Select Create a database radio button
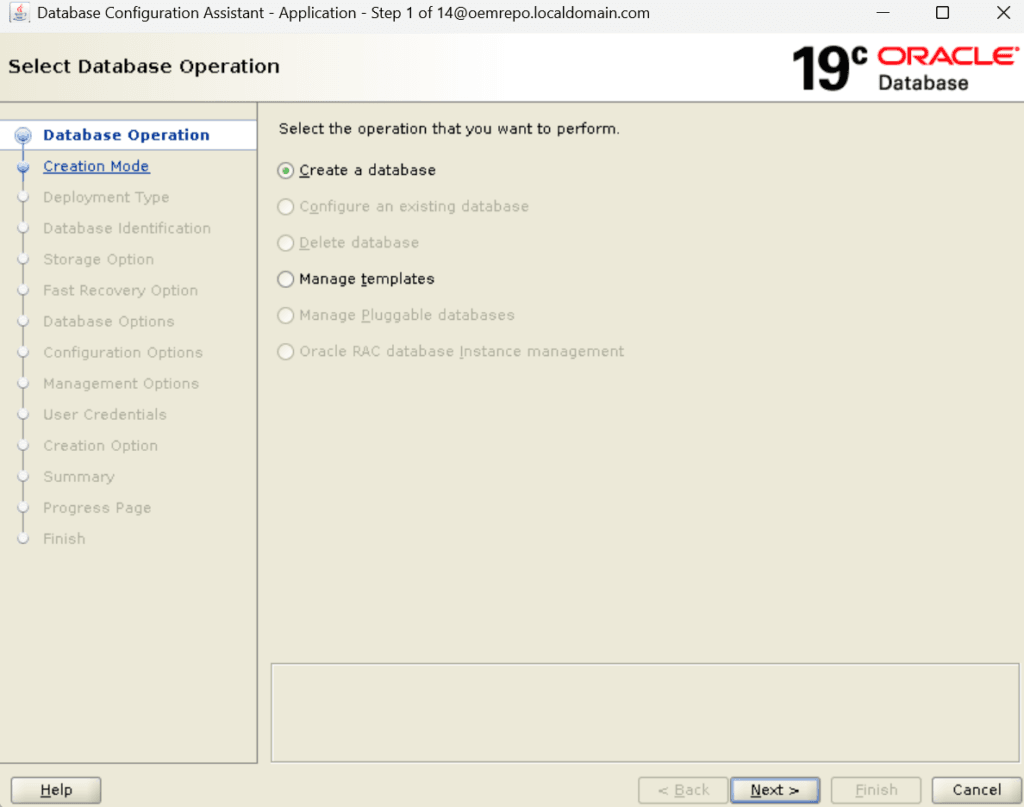This screenshot has width=1024, height=807. (x=285, y=170)
